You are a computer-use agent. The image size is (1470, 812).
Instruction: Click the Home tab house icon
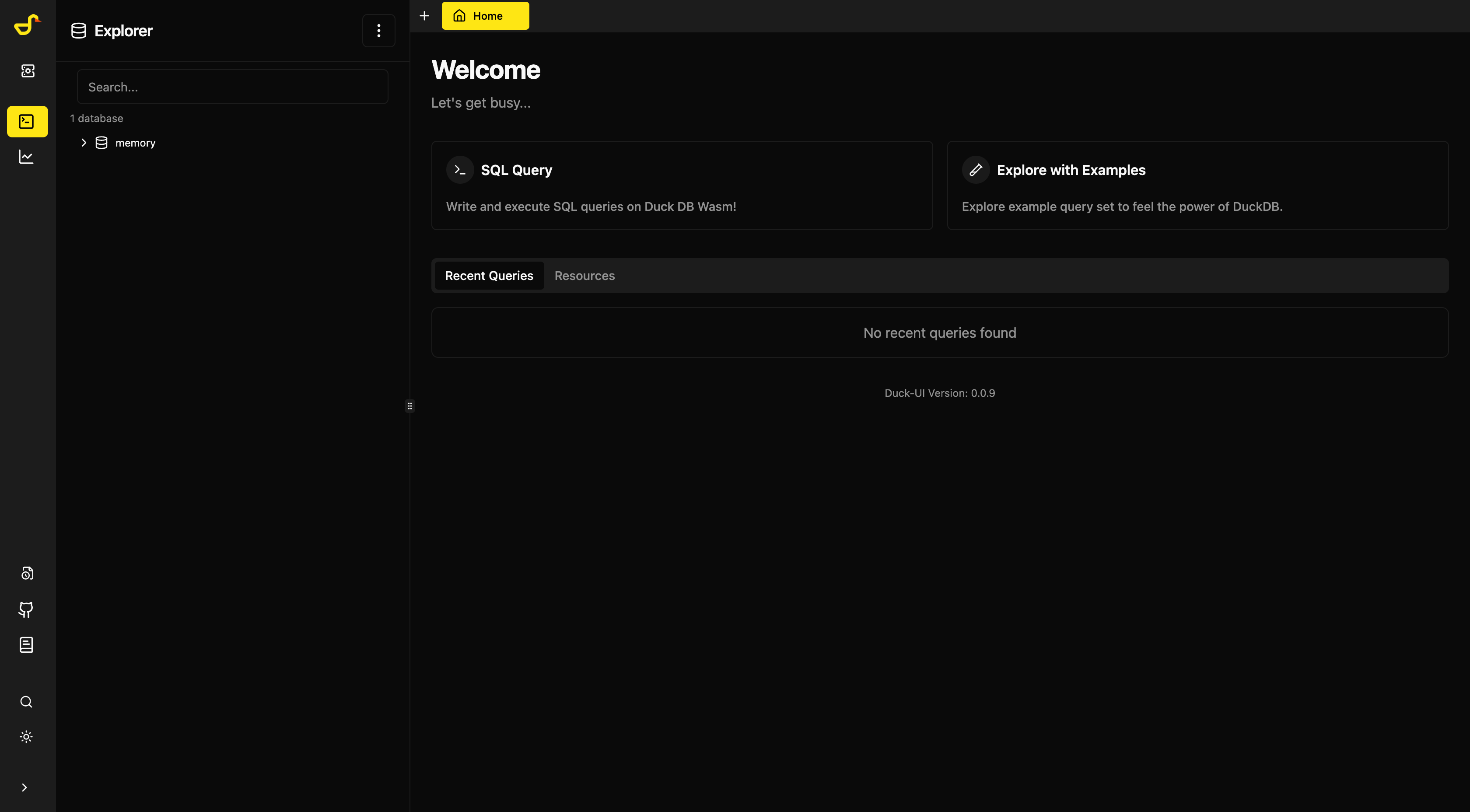pos(459,16)
